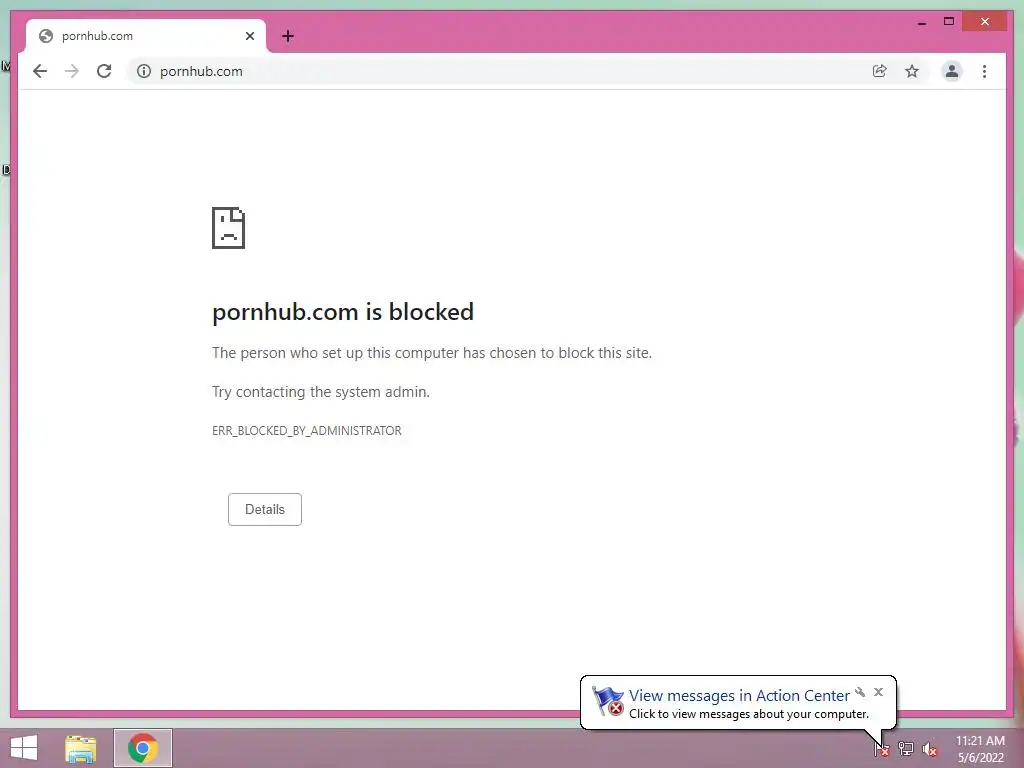Dismiss the Action Center notification balloon

[x=878, y=692]
